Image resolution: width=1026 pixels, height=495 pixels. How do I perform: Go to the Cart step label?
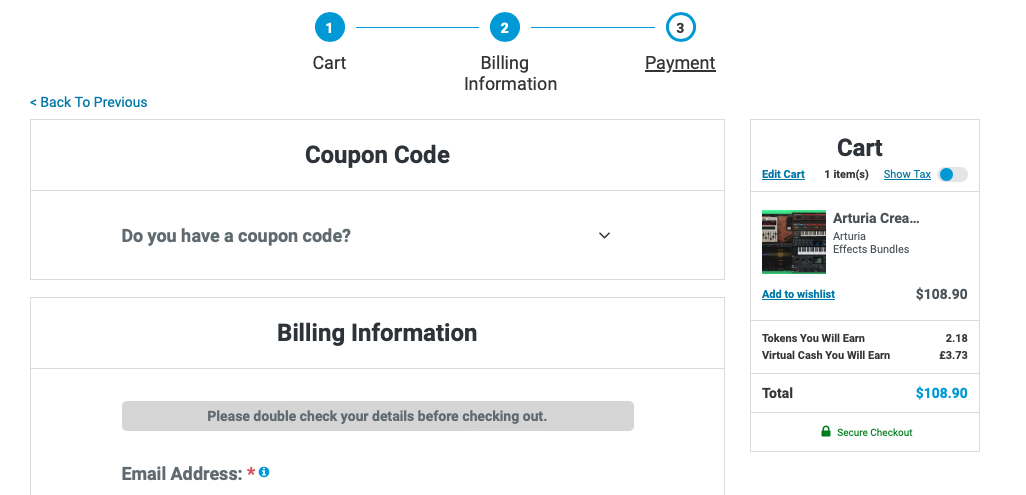329,63
